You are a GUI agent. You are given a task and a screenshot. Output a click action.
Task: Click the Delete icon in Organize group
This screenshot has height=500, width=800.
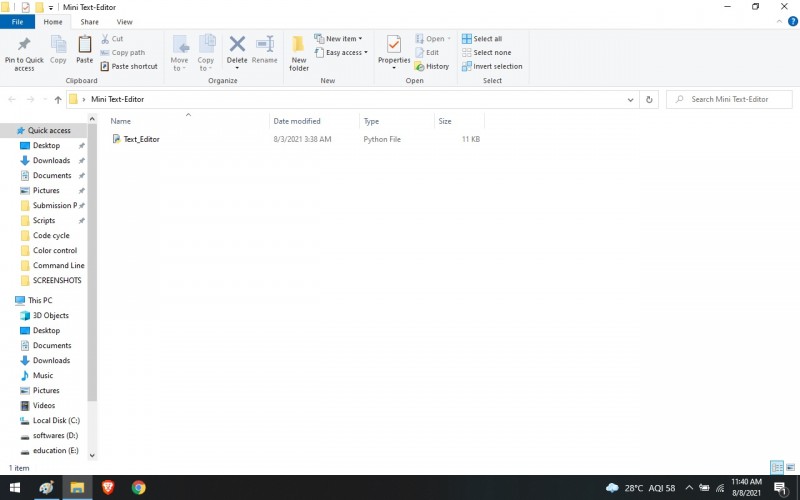[237, 44]
